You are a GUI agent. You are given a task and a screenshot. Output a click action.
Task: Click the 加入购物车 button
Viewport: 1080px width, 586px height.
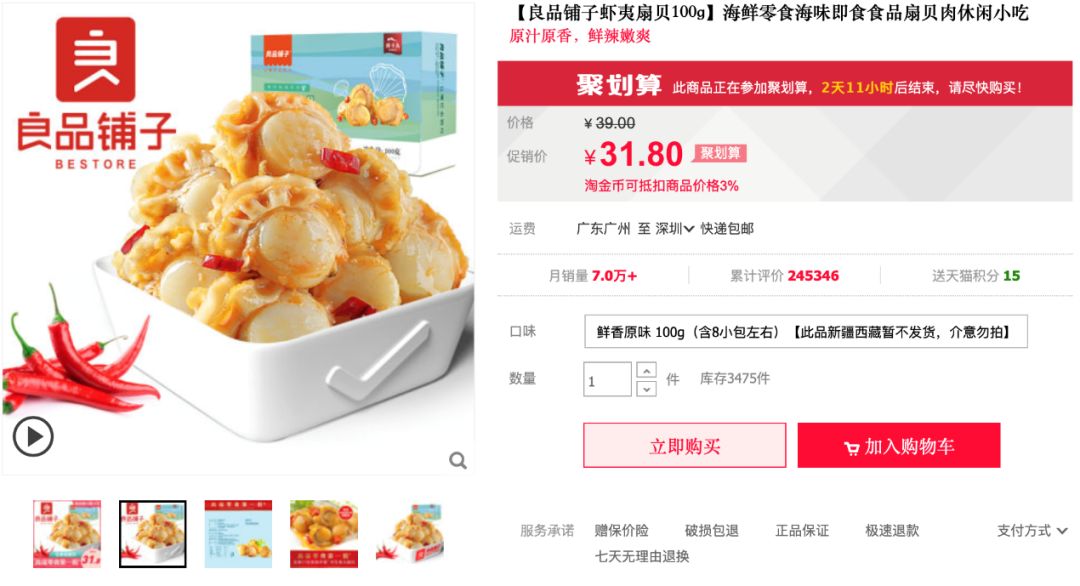(x=899, y=446)
